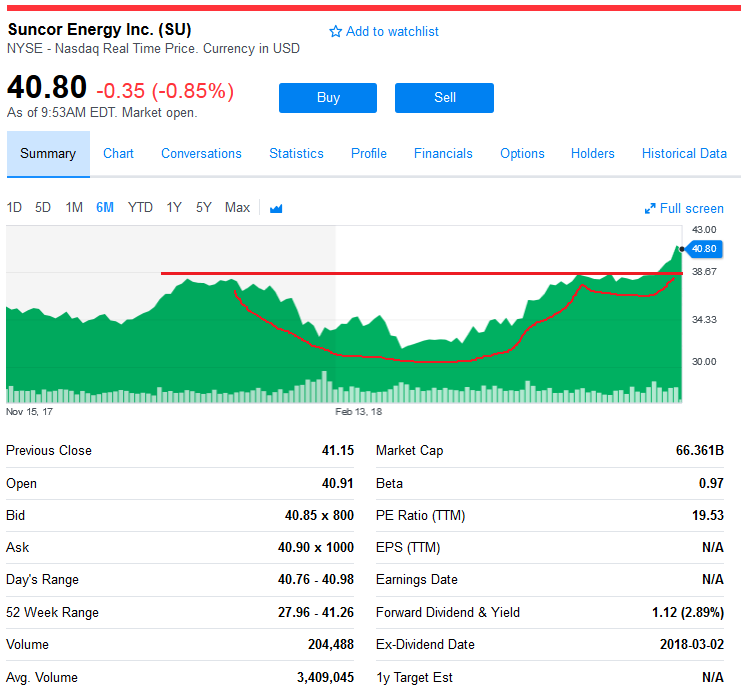Open the Options tab
The width and height of the screenshot is (741, 690).
522,154
